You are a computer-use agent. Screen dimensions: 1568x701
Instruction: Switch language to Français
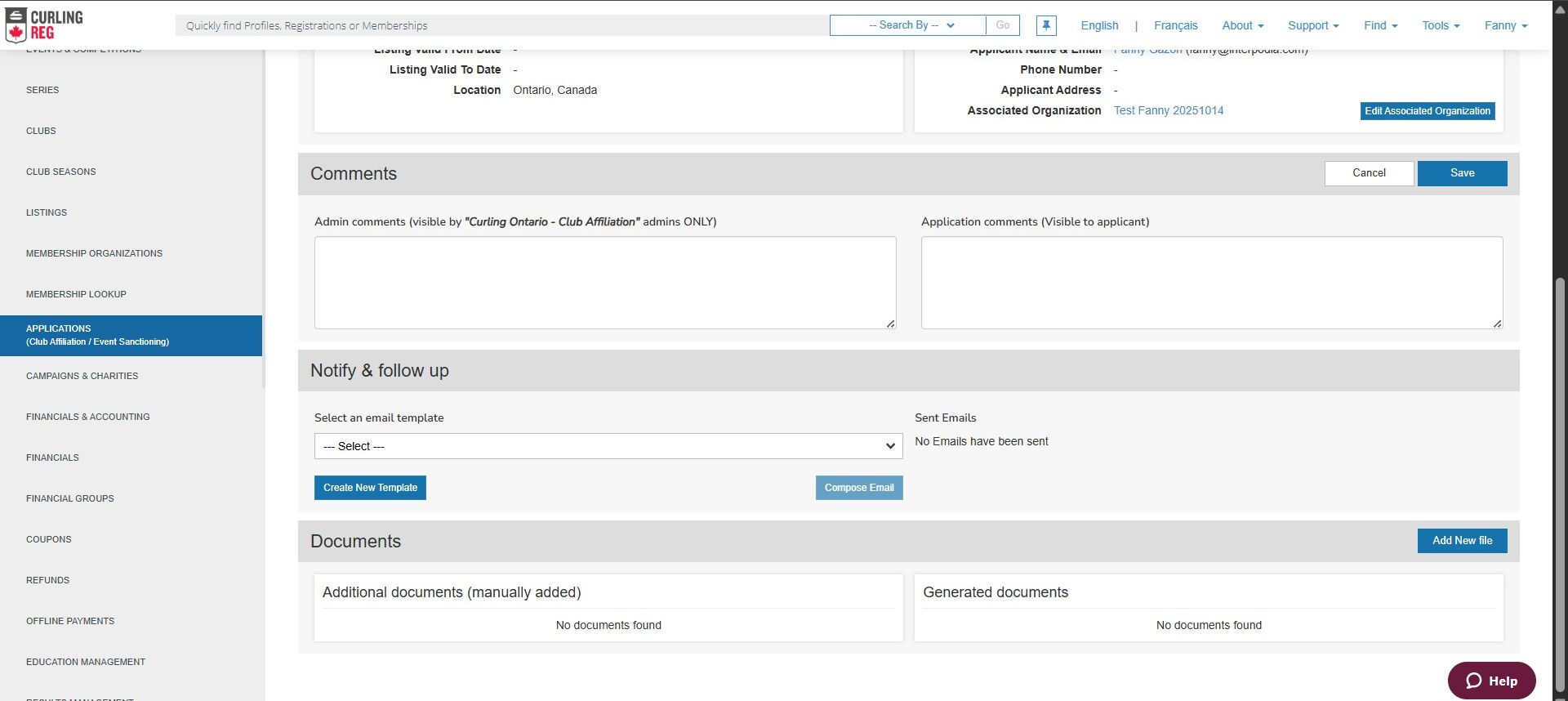[1175, 25]
